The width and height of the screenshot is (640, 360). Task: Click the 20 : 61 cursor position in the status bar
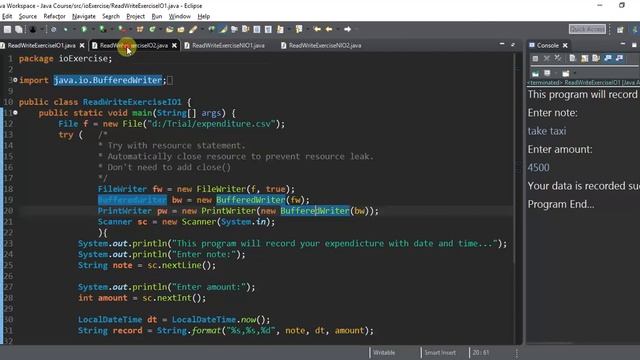pos(480,352)
